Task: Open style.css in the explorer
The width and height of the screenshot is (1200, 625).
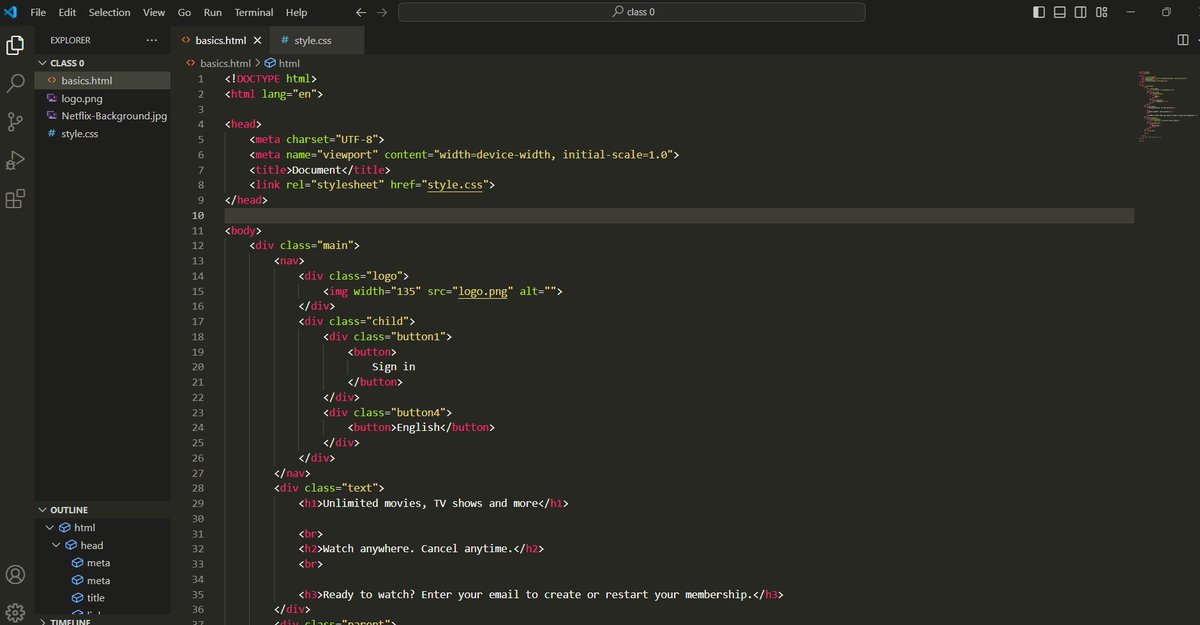Action: (103, 134)
